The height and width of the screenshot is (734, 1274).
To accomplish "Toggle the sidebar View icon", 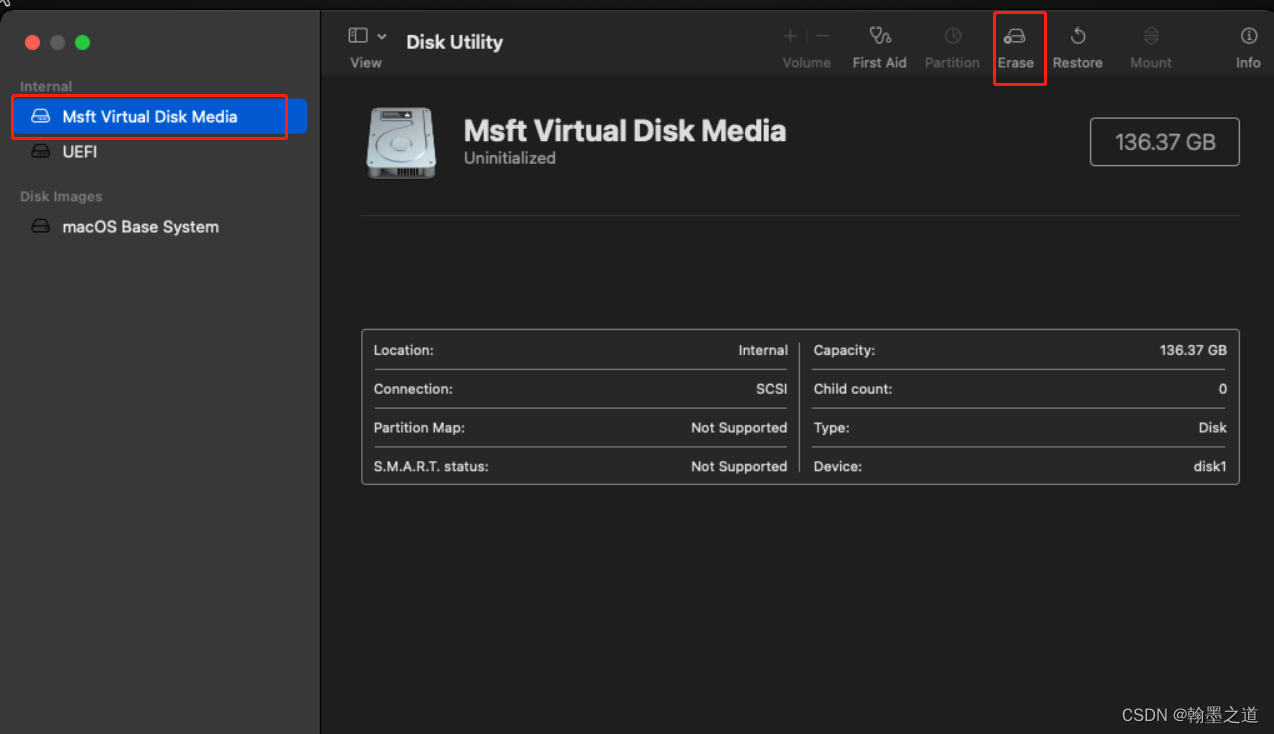I will click(x=358, y=36).
